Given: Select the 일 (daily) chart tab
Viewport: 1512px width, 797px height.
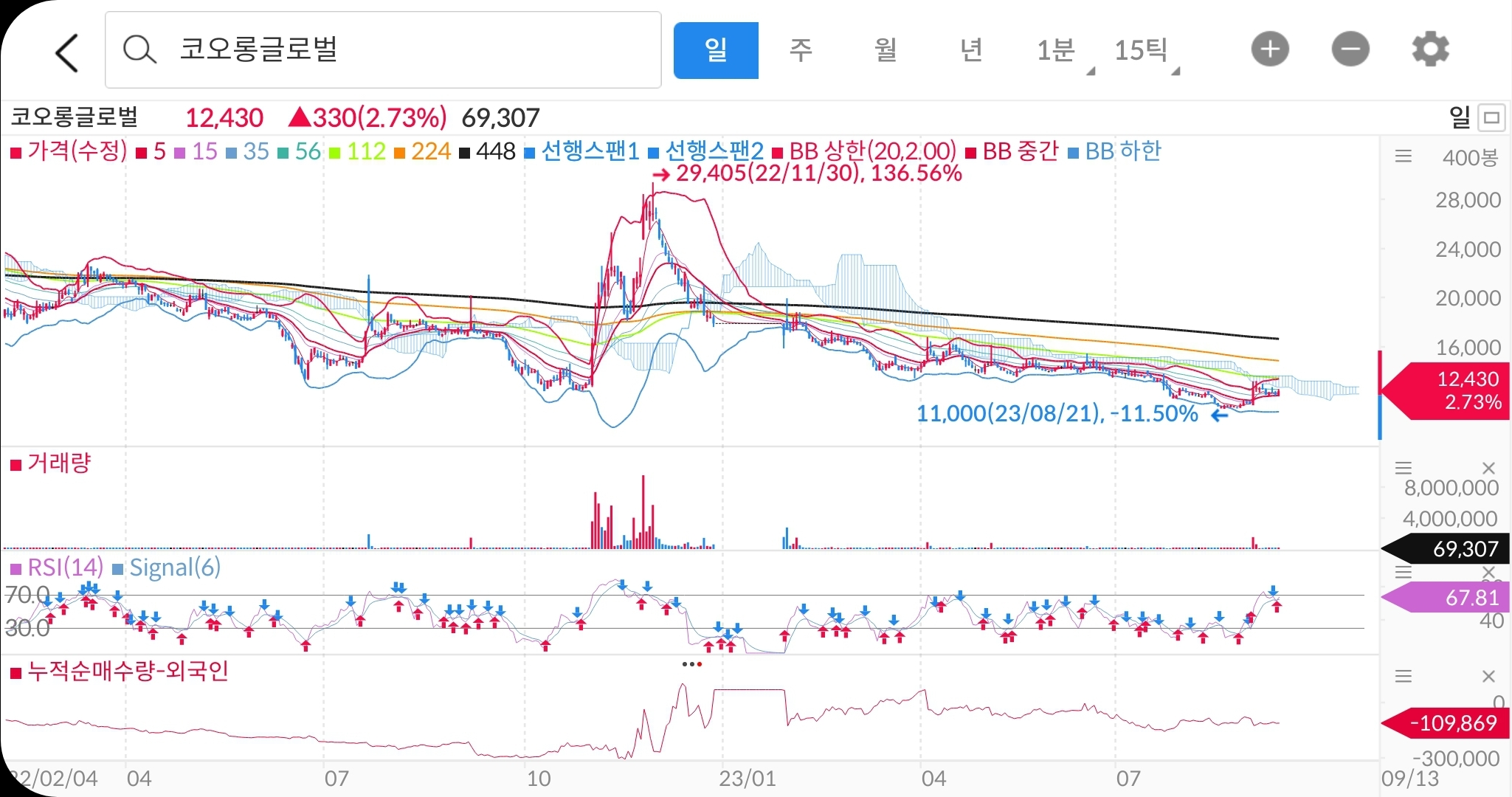Looking at the screenshot, I should [716, 50].
